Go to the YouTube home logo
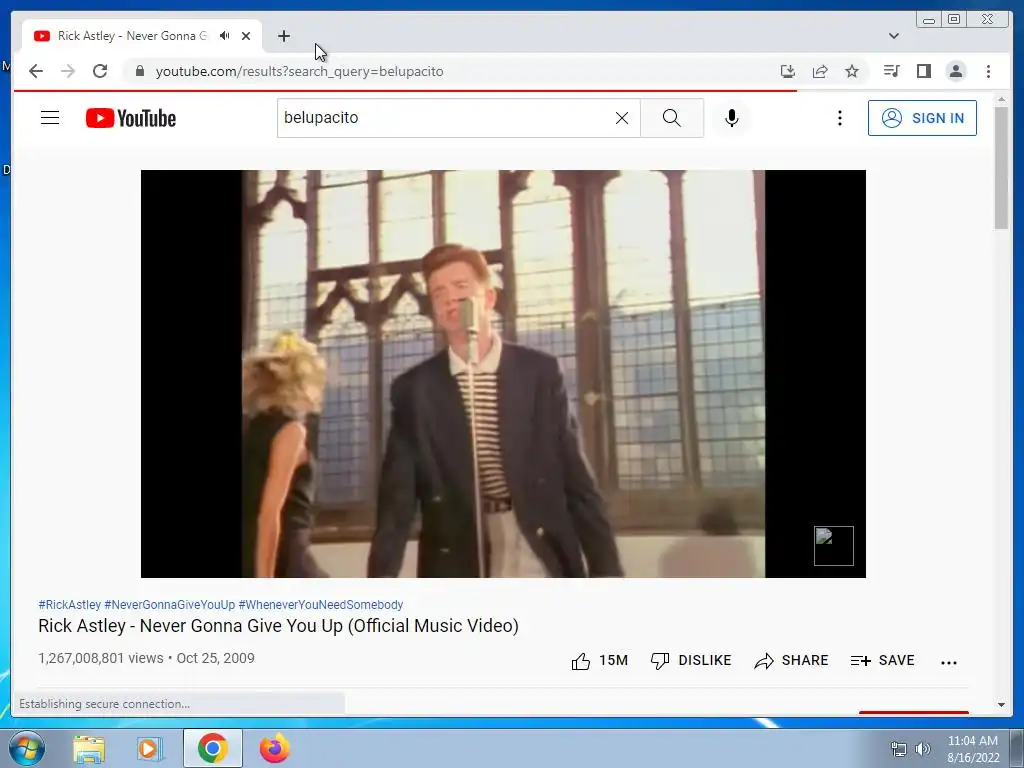1024x768 pixels. tap(131, 118)
